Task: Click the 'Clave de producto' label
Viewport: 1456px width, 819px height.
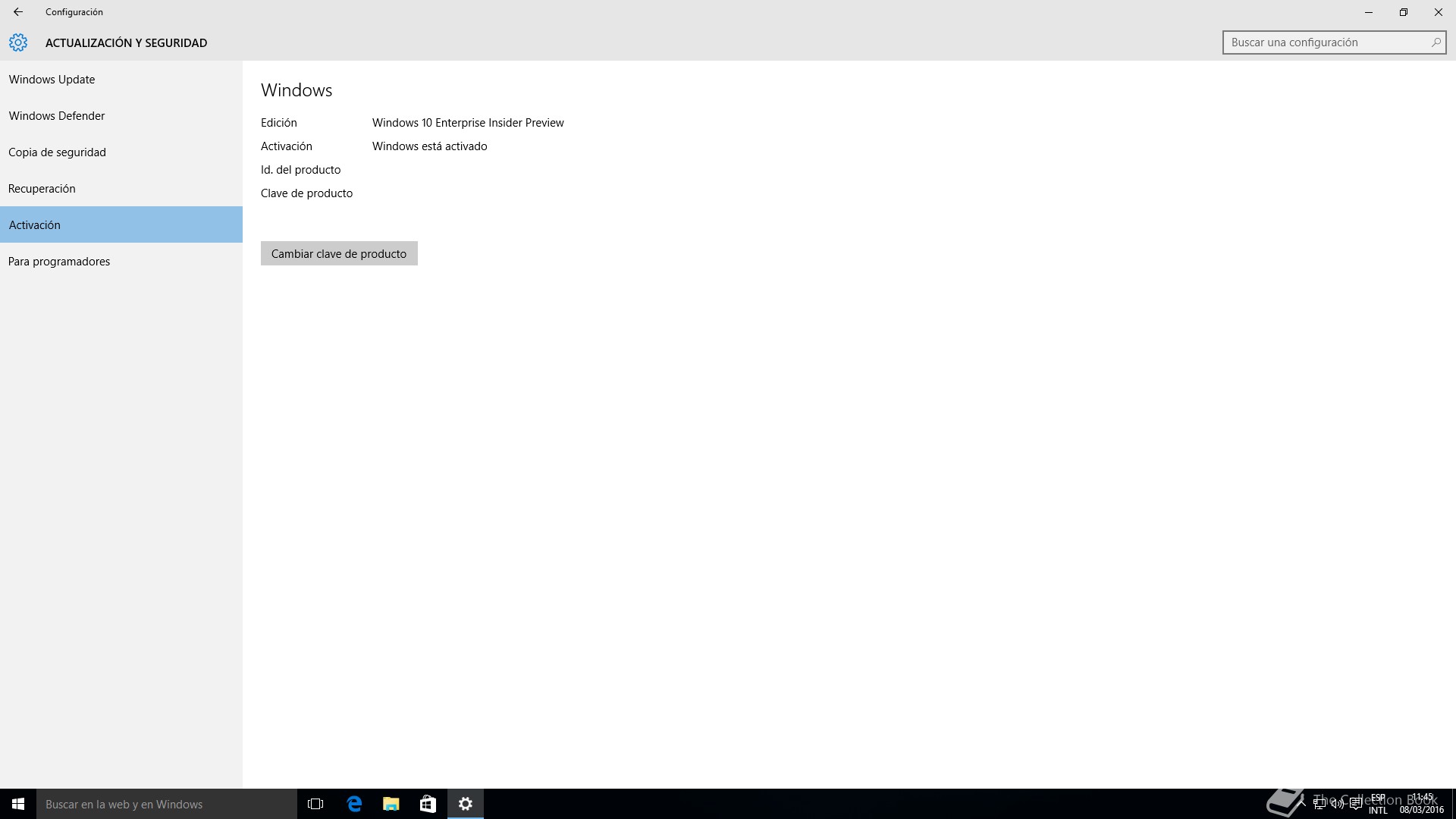Action: click(306, 193)
